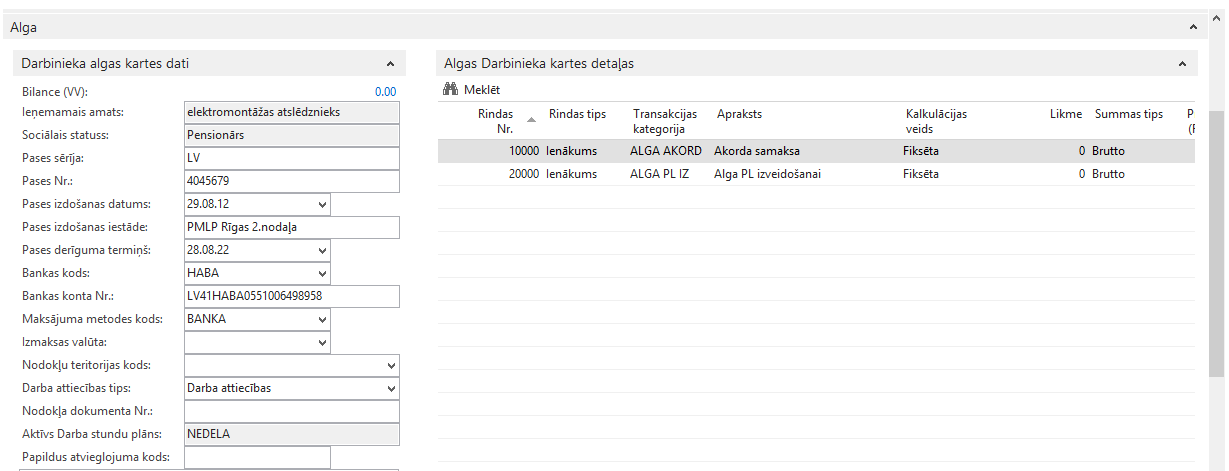Open the Bilance (VV) 0.00 link
1229x471 pixels.
(x=385, y=92)
